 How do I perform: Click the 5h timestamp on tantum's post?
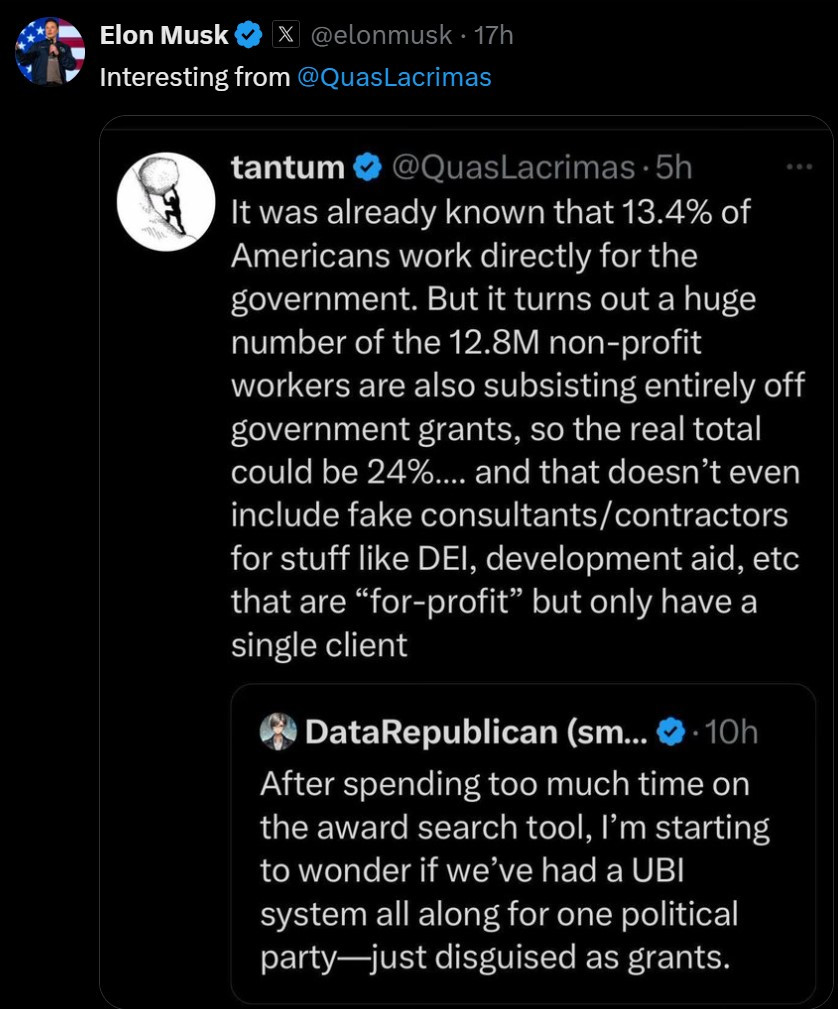(673, 167)
